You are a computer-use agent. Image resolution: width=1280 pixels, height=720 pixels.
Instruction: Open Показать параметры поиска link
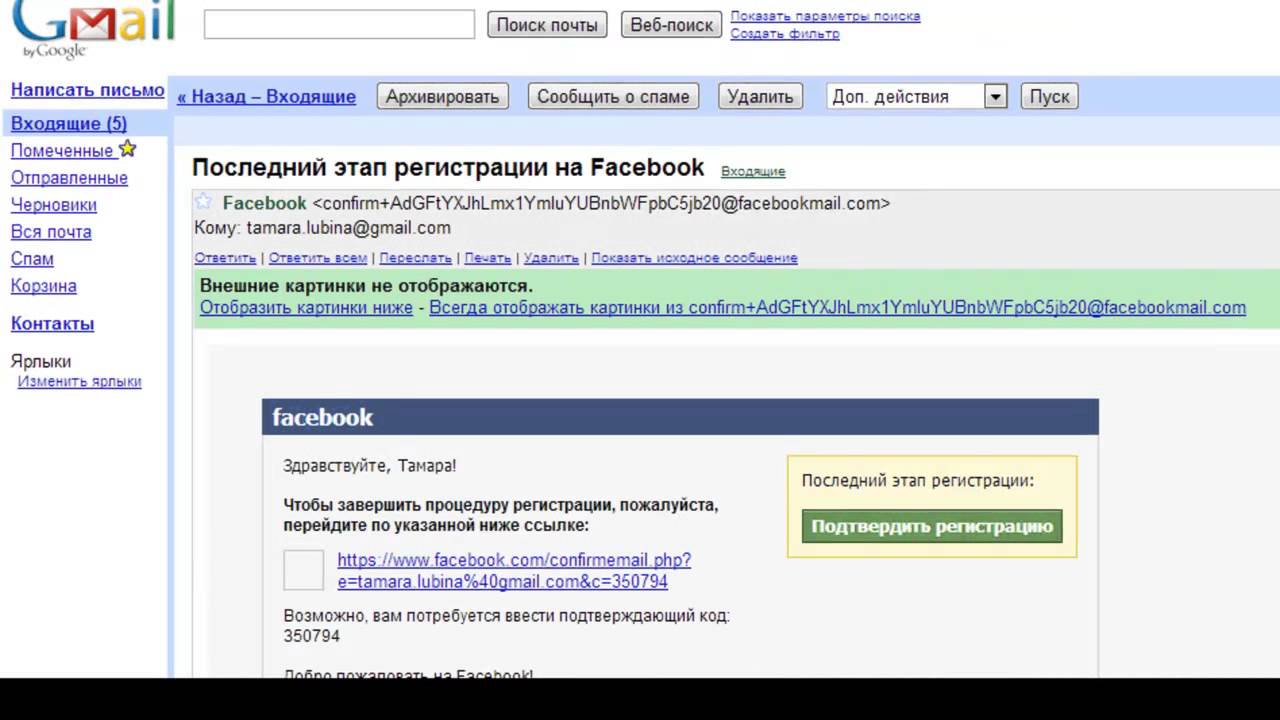[x=825, y=16]
